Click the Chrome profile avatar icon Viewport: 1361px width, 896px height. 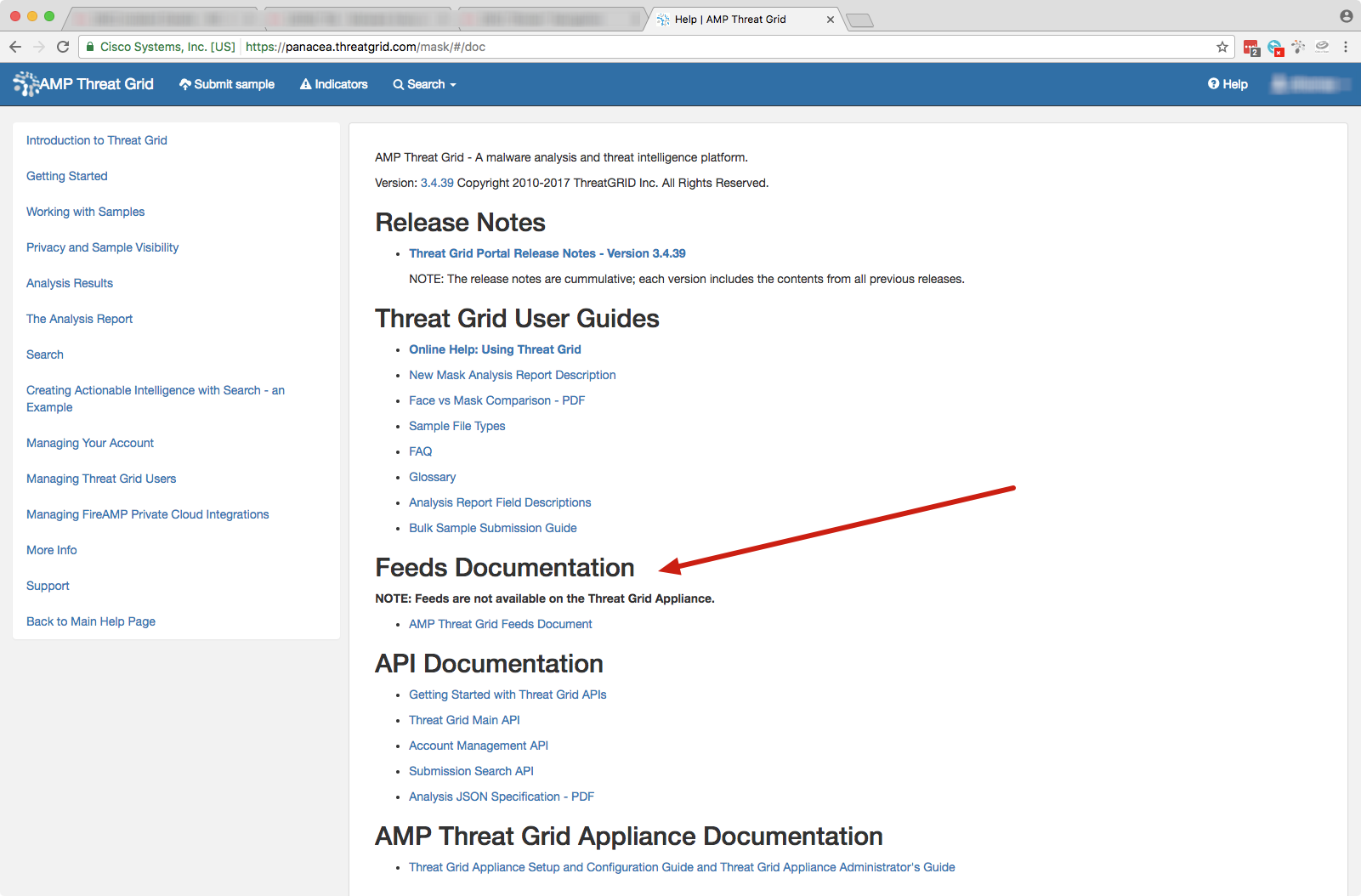pyautogui.click(x=1346, y=16)
